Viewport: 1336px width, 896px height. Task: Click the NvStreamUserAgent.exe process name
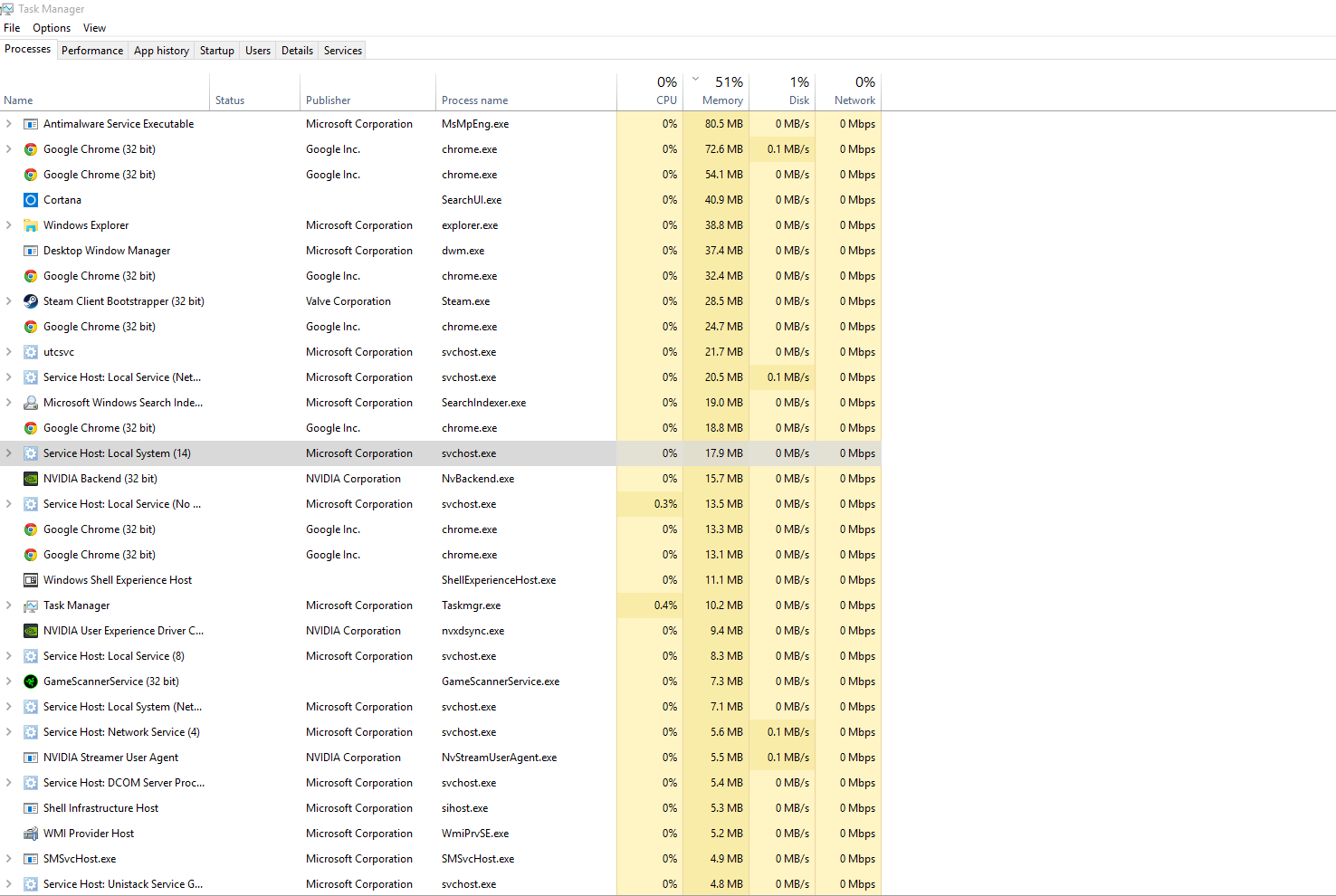pyautogui.click(x=500, y=758)
